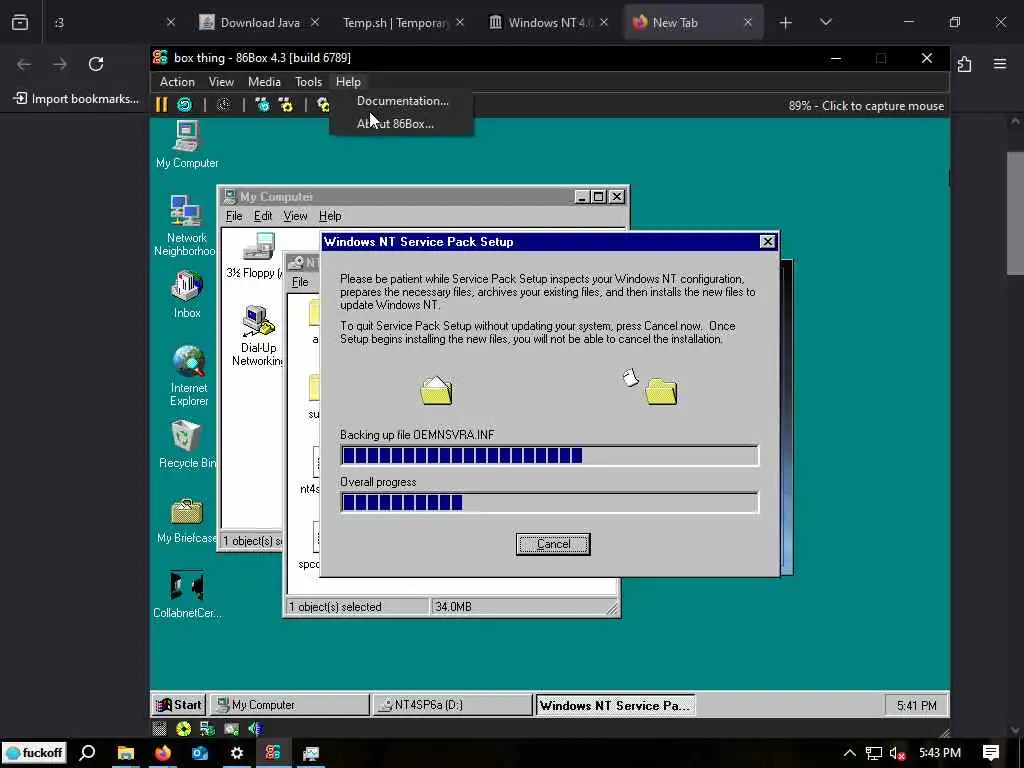Image resolution: width=1024 pixels, height=768 pixels.
Task: Activate My Computer on the NT taskbar
Action: (x=290, y=705)
